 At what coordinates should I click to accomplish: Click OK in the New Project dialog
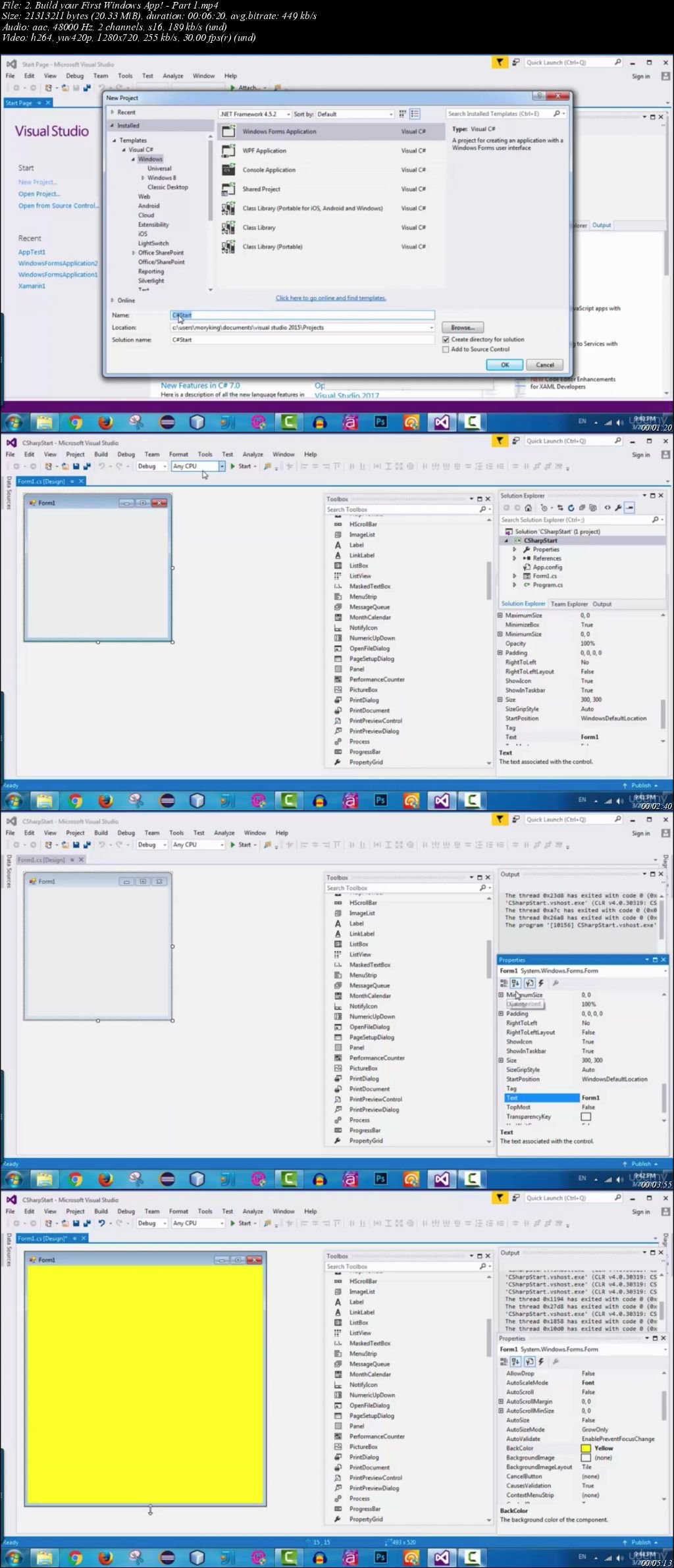(505, 365)
